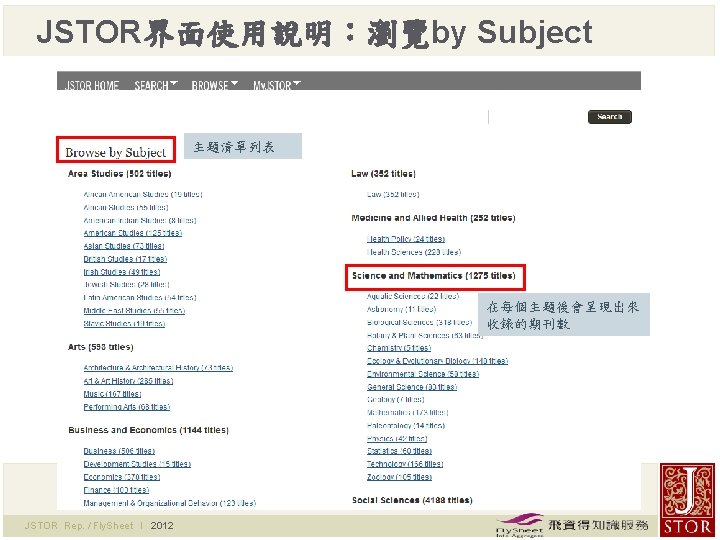Select Social Sciences (4188 titles) heading
The height and width of the screenshot is (540, 720).
click(x=412, y=500)
